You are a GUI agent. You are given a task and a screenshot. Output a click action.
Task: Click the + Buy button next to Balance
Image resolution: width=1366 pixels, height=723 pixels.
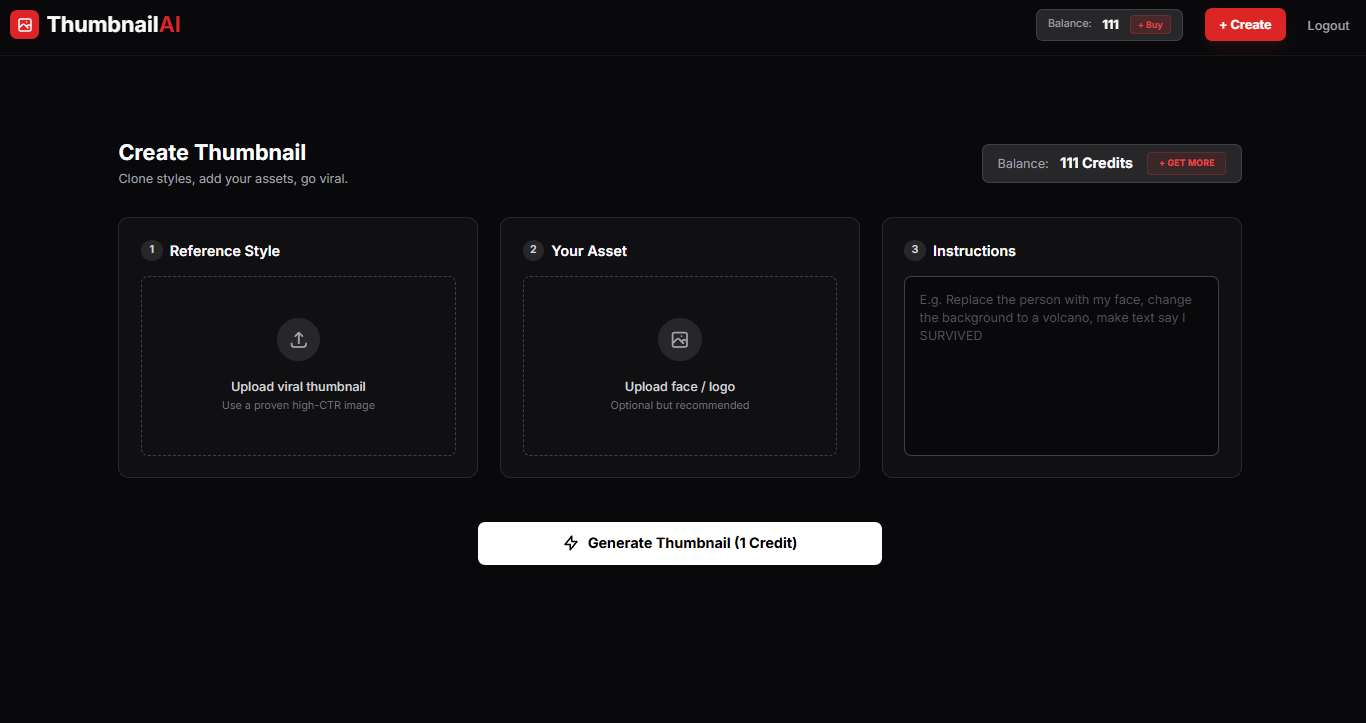click(x=1148, y=24)
